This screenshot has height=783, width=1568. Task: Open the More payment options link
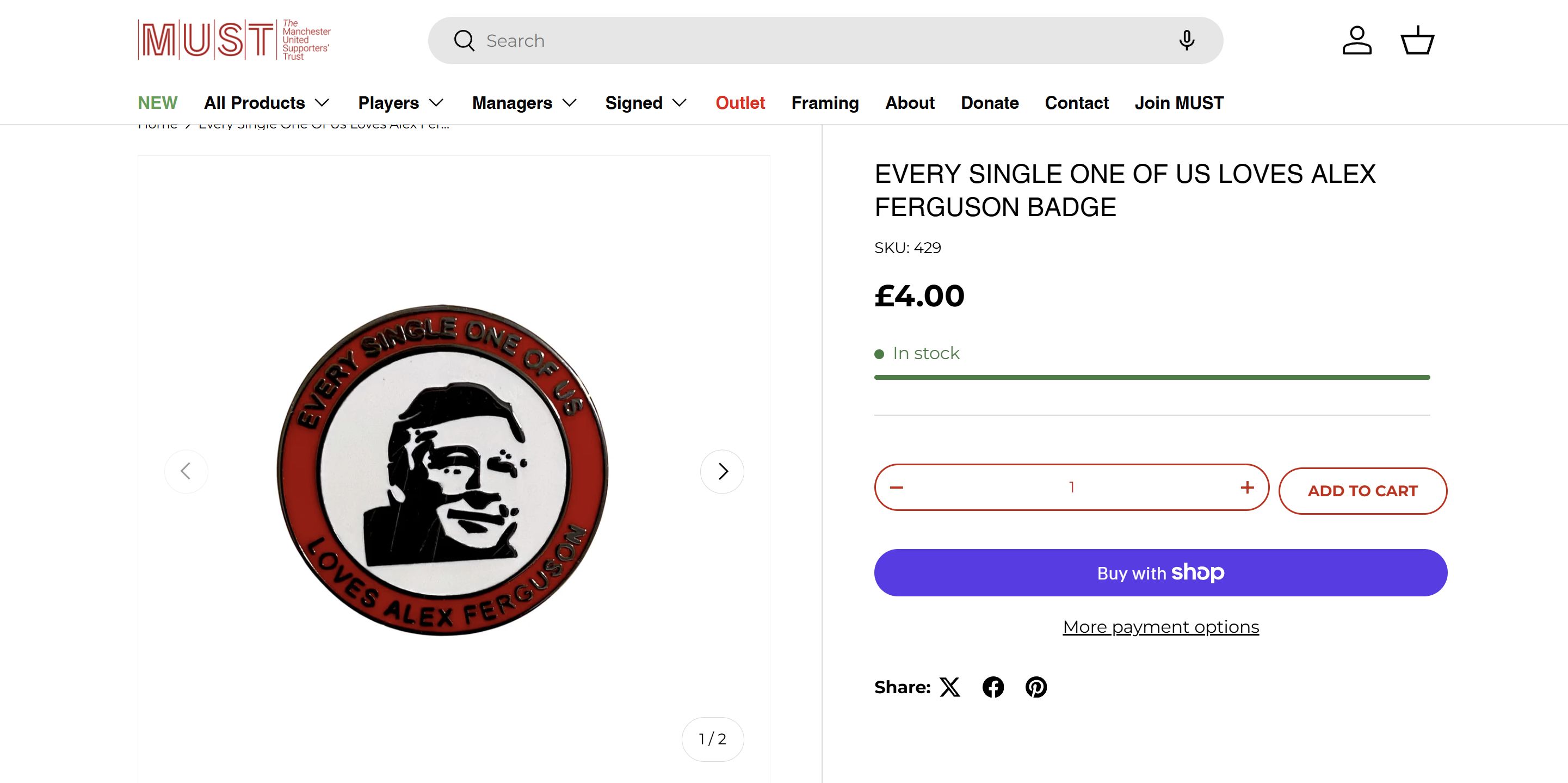[1161, 627]
